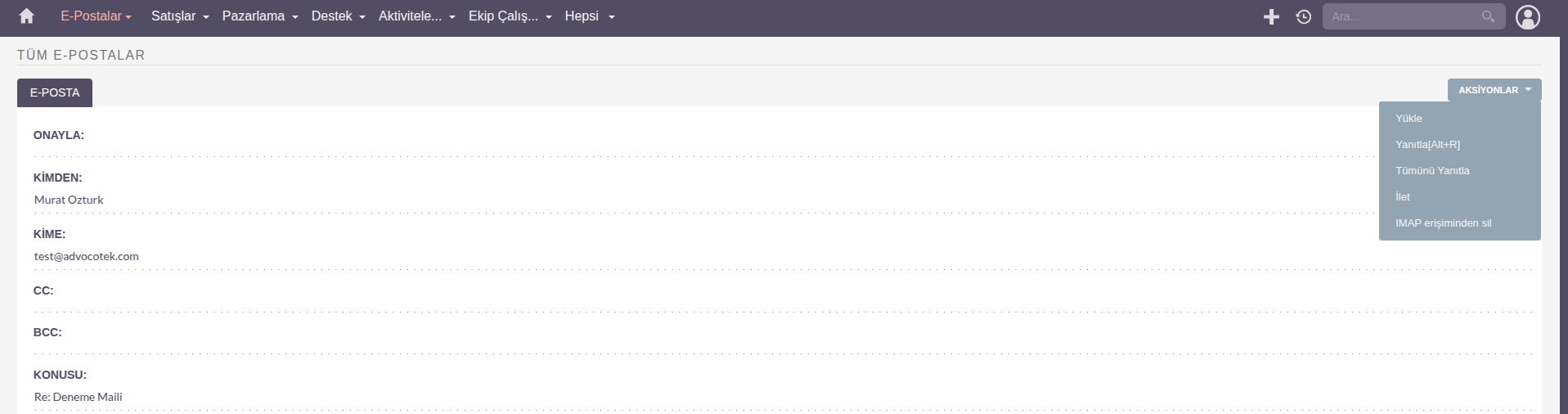
Task: Click the TÜM E-POSTALAR heading
Action: [81, 55]
